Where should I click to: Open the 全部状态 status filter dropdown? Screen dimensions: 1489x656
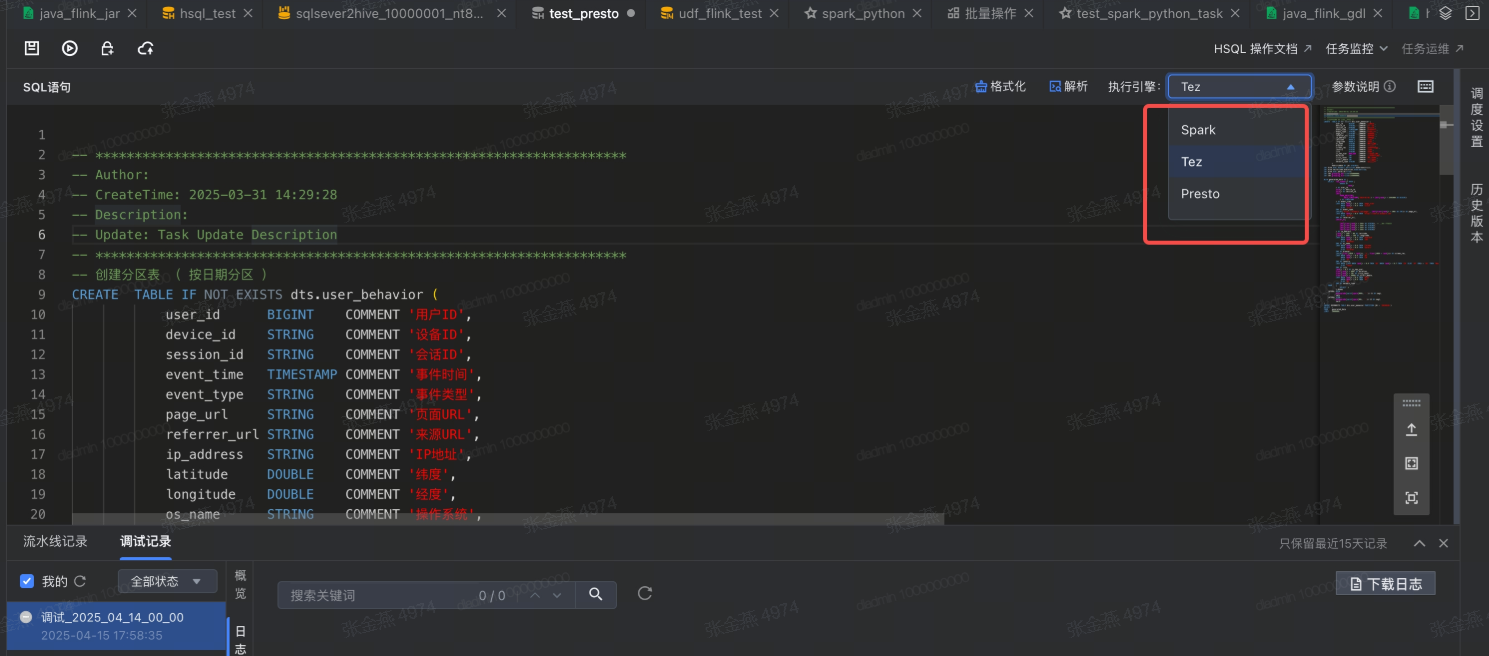click(x=167, y=581)
